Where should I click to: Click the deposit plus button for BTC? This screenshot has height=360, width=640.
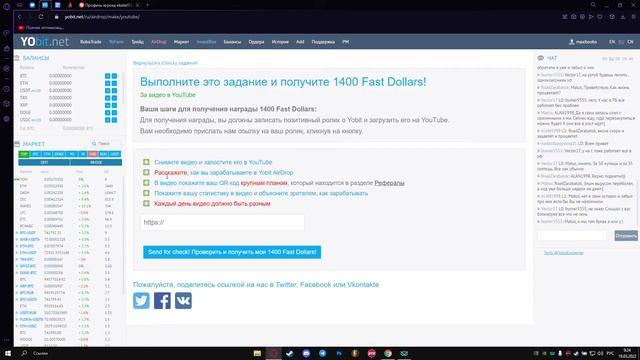pyautogui.click(x=108, y=76)
